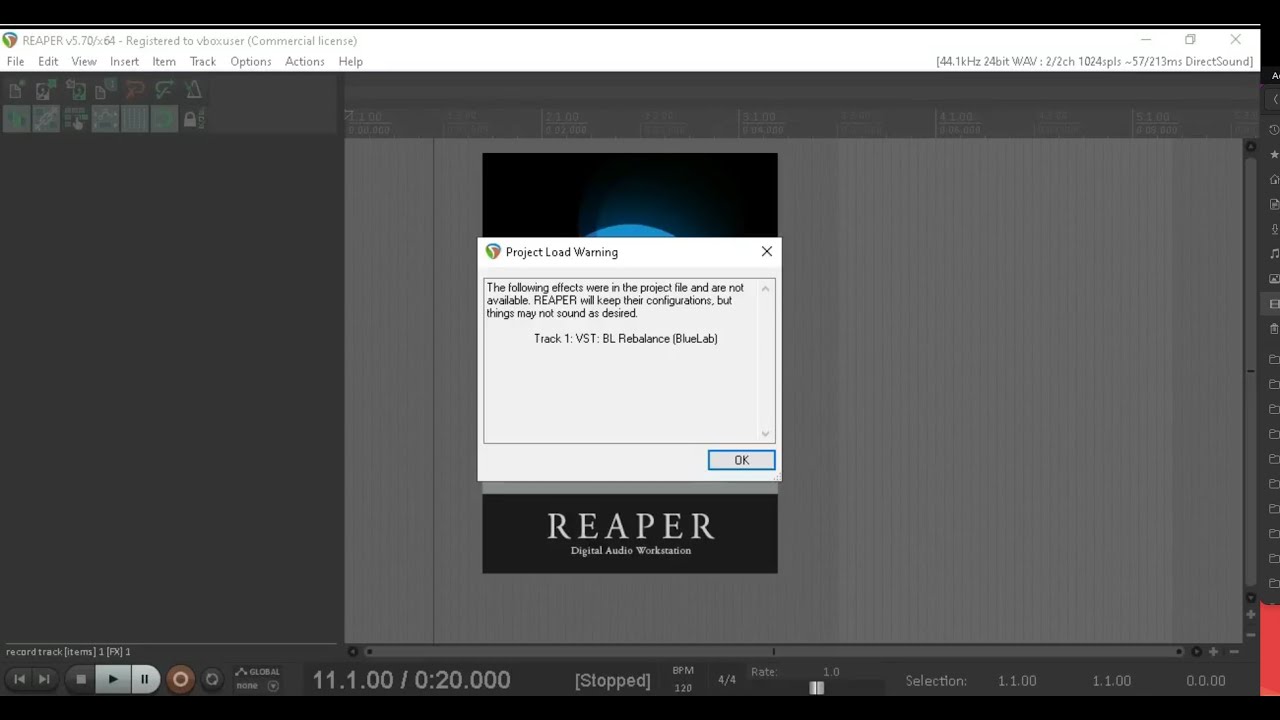Click the selection start field 1.1.00

[x=1017, y=681]
